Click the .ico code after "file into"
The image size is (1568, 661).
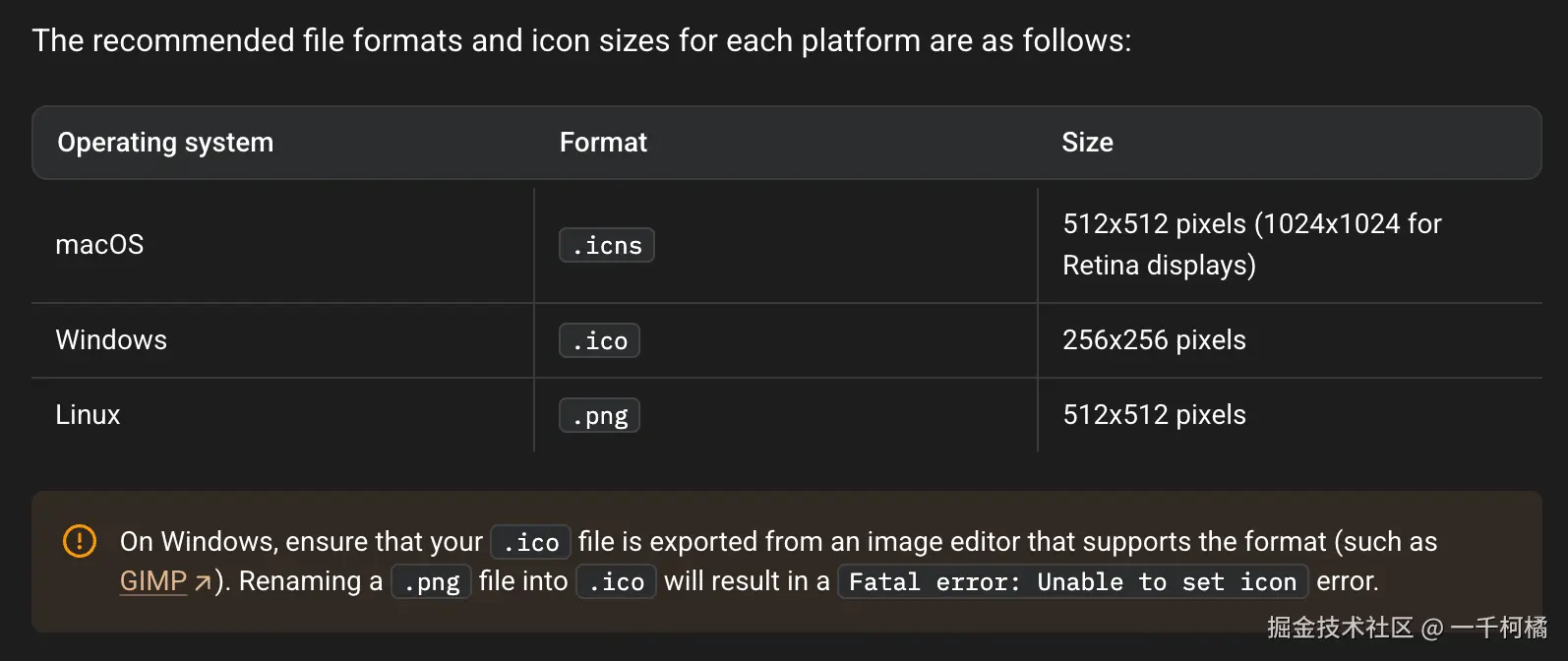tap(616, 582)
